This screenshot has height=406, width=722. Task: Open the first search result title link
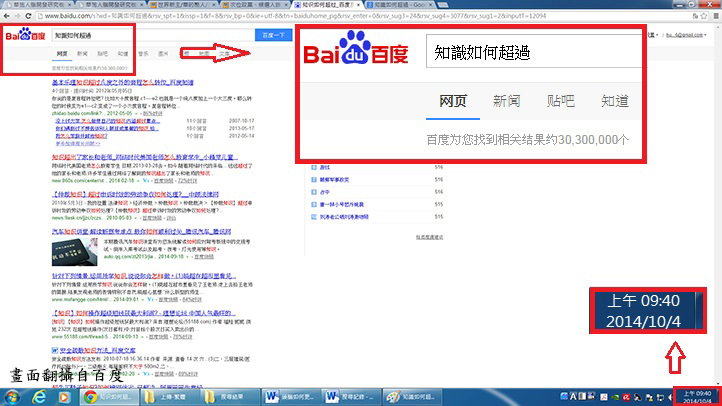tap(122, 82)
